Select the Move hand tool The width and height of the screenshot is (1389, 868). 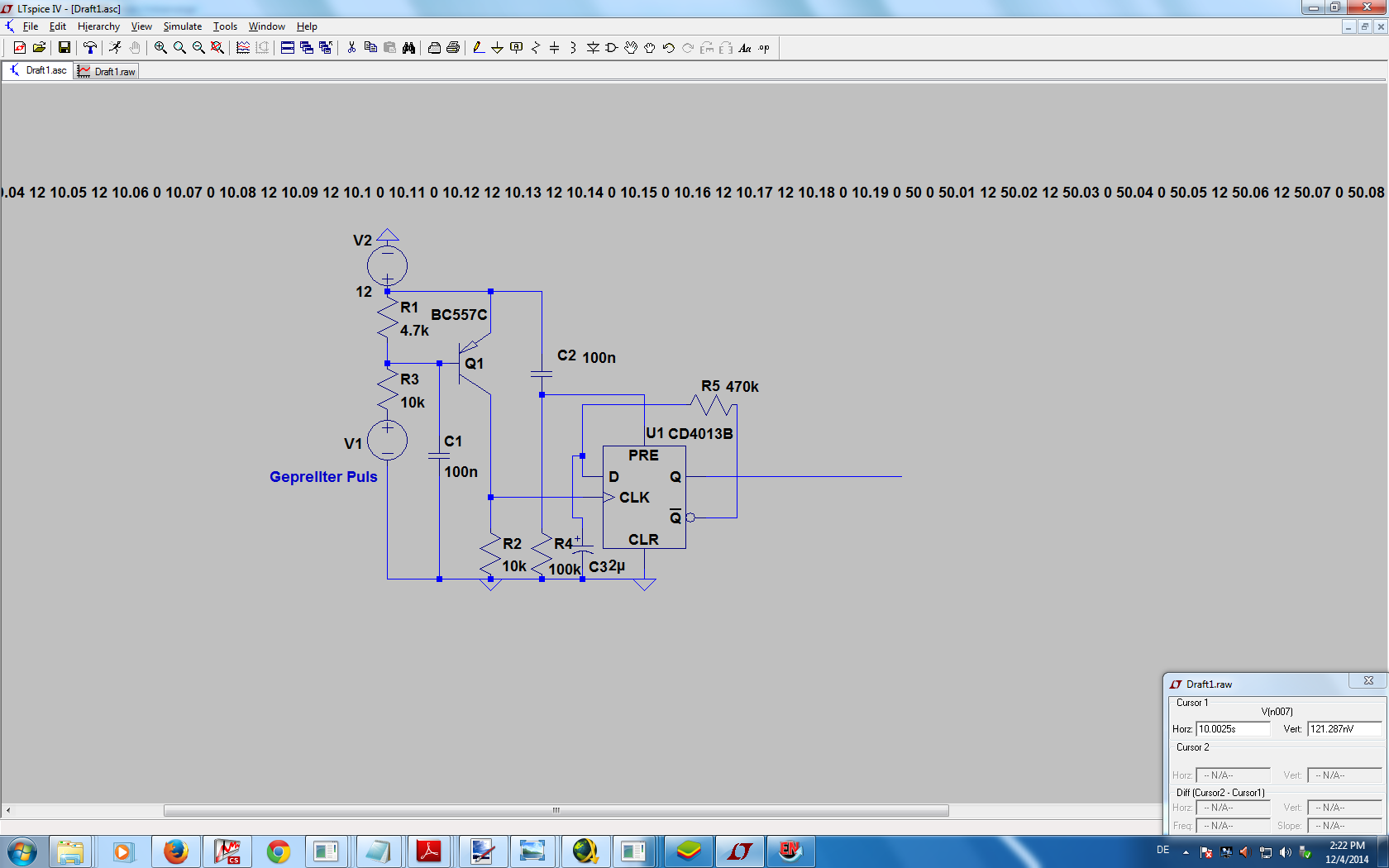(x=631, y=48)
